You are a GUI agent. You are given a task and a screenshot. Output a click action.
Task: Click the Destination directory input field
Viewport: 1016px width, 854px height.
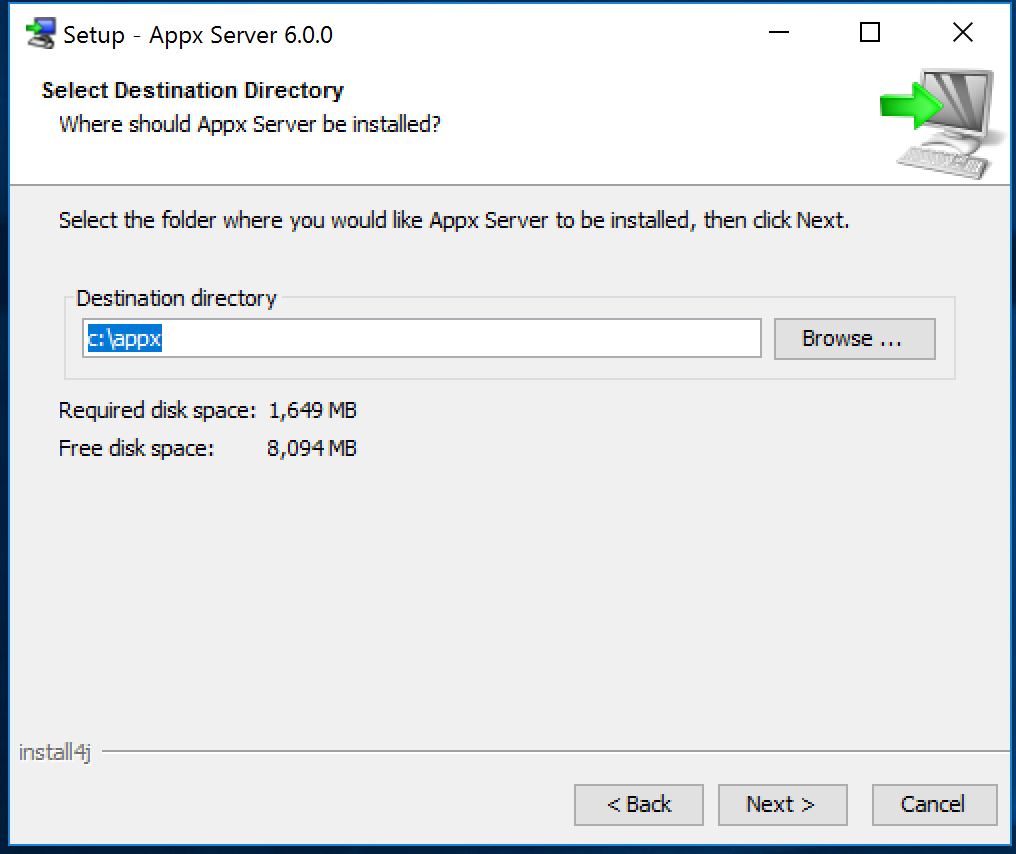[422, 338]
